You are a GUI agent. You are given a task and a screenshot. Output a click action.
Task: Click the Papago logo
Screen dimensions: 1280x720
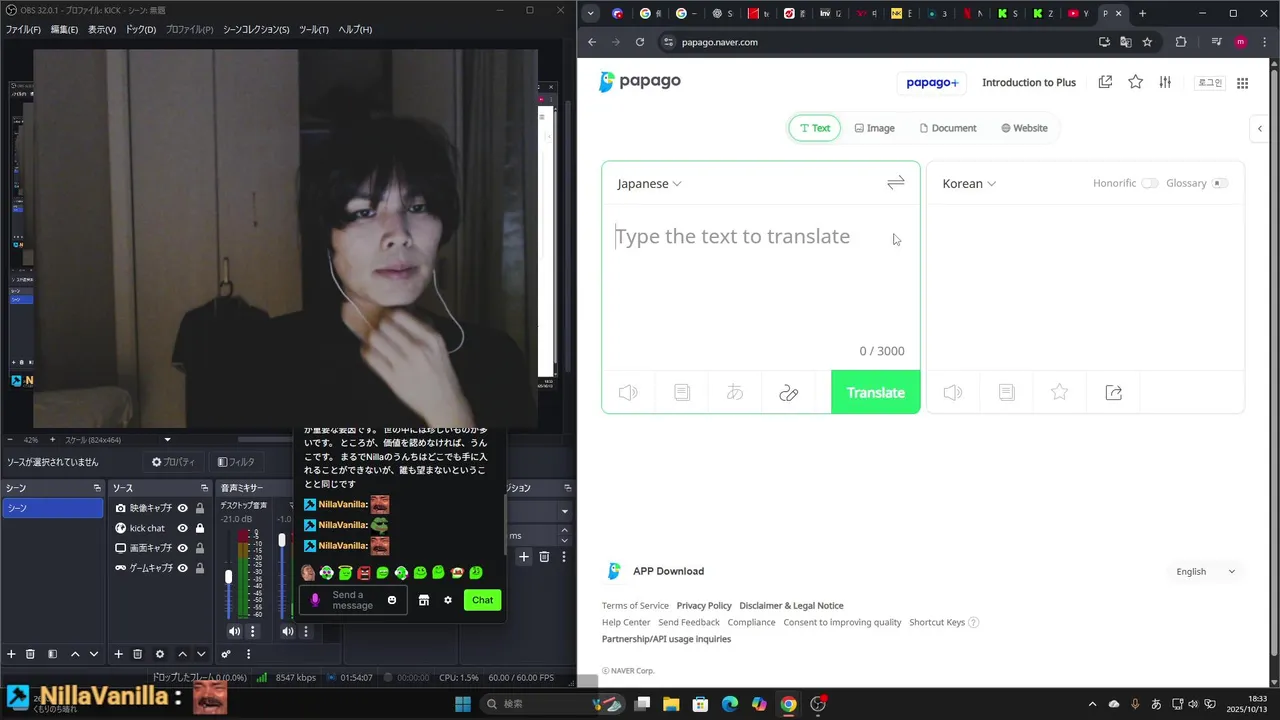pyautogui.click(x=640, y=82)
